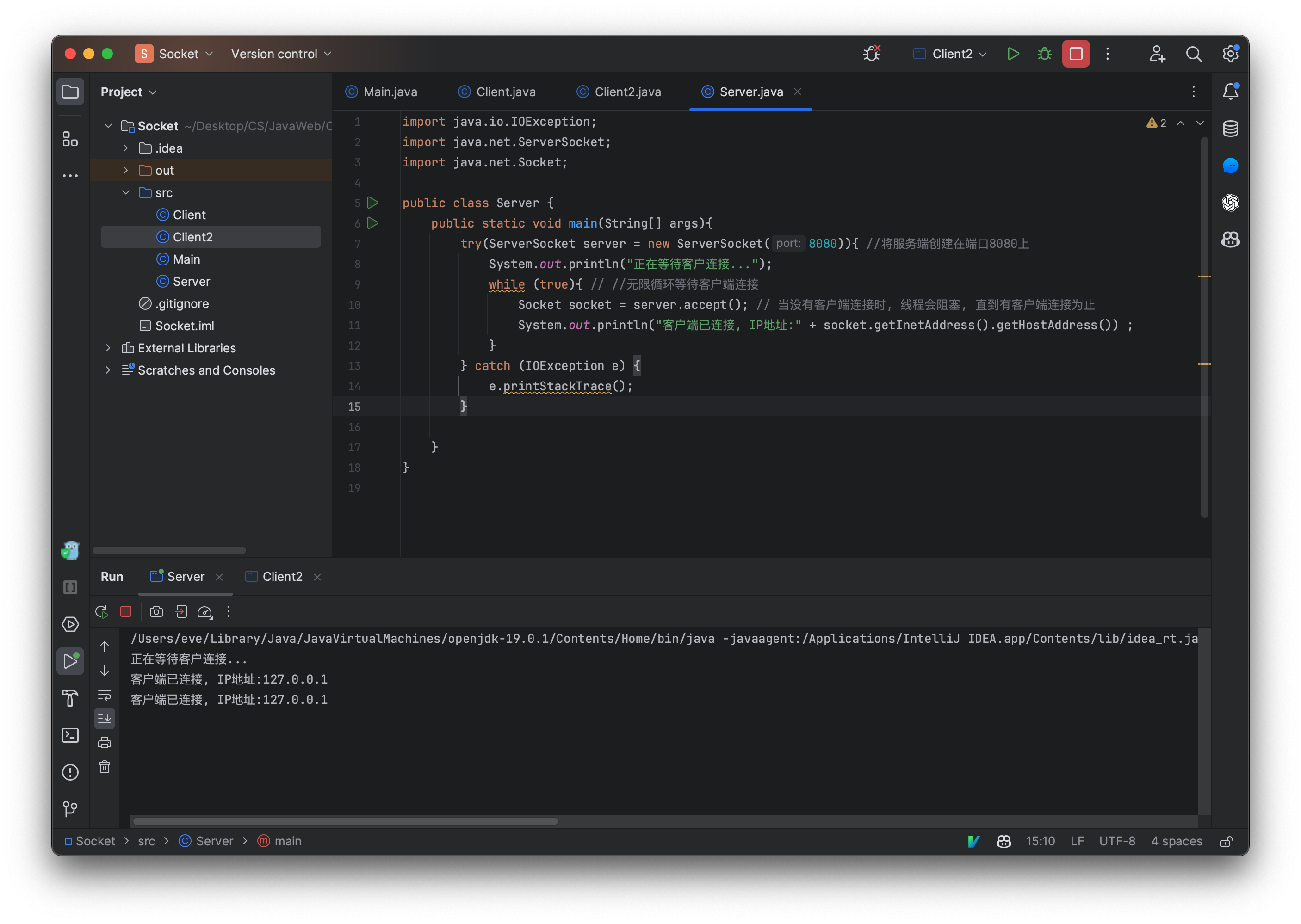This screenshot has height=924, width=1301.
Task: Rerun the Server process
Action: (x=101, y=611)
